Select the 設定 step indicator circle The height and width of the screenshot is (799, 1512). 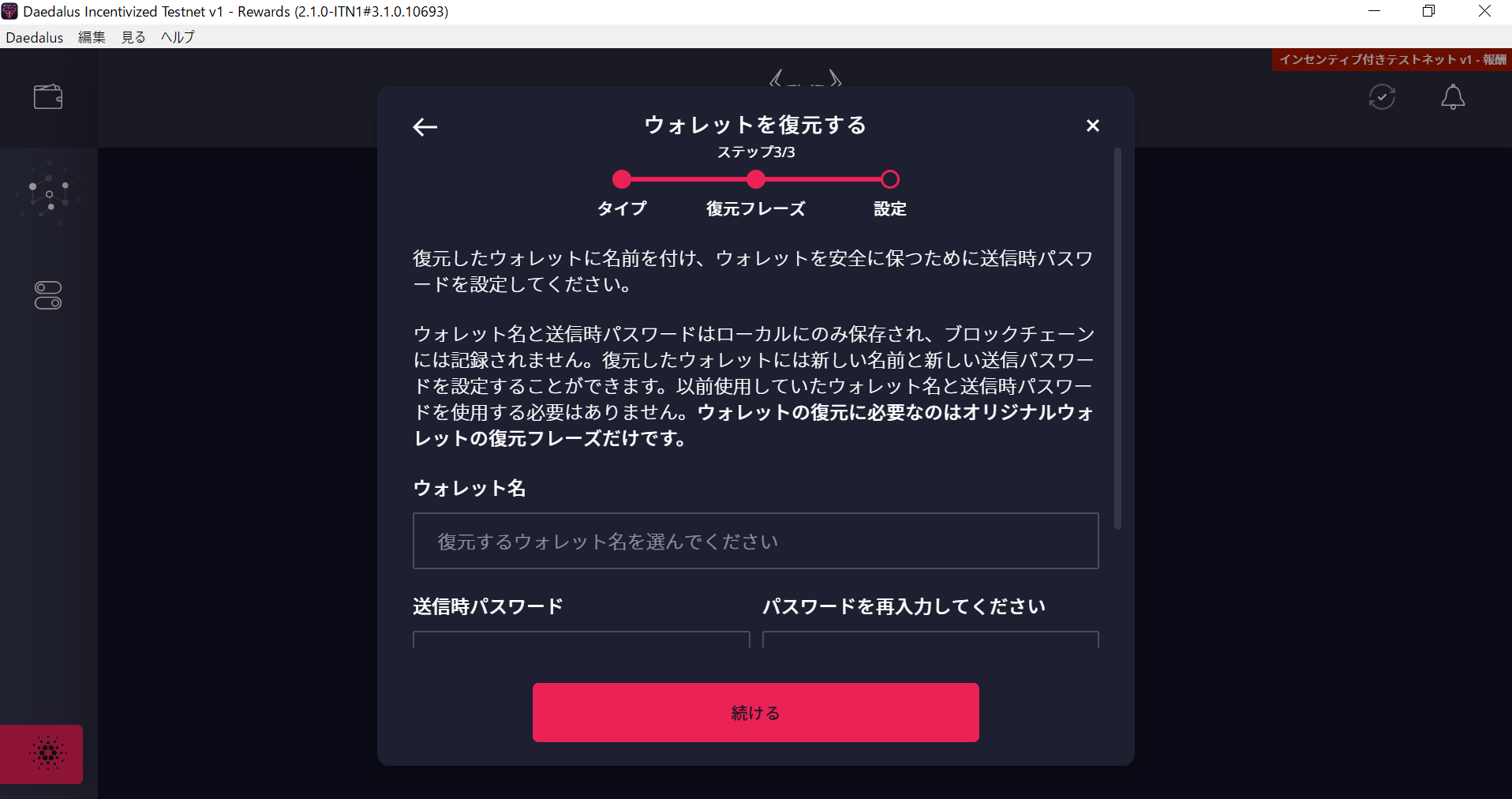(x=890, y=179)
